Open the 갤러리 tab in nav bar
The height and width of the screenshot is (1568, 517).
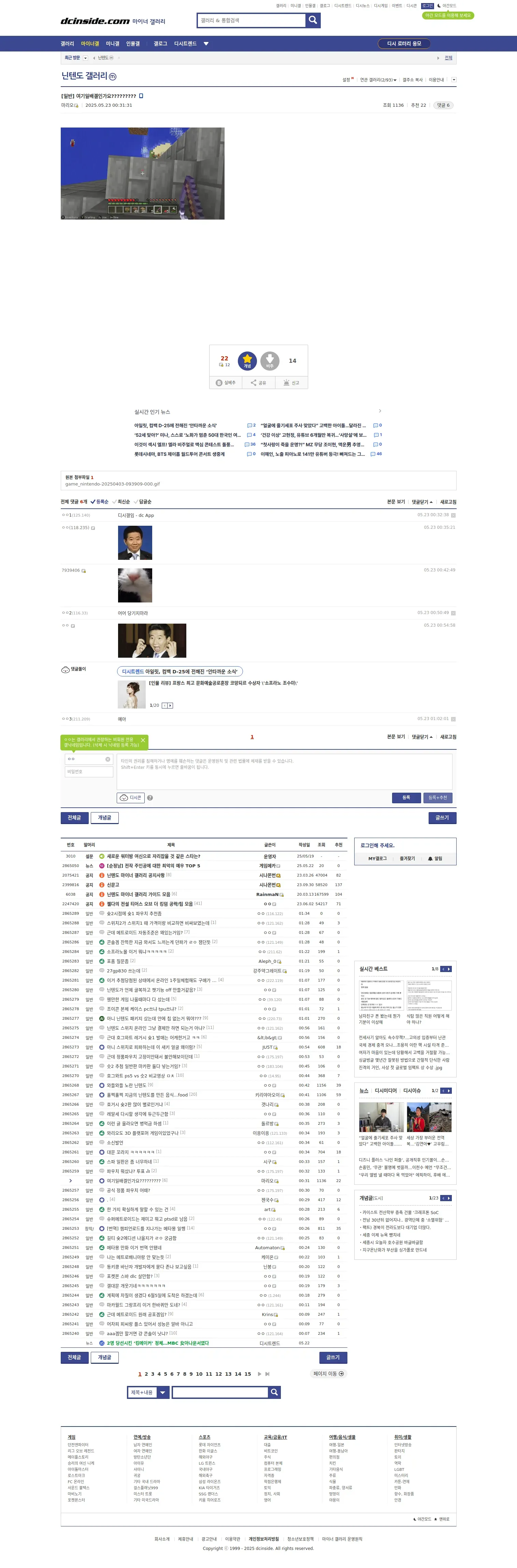pyautogui.click(x=67, y=44)
